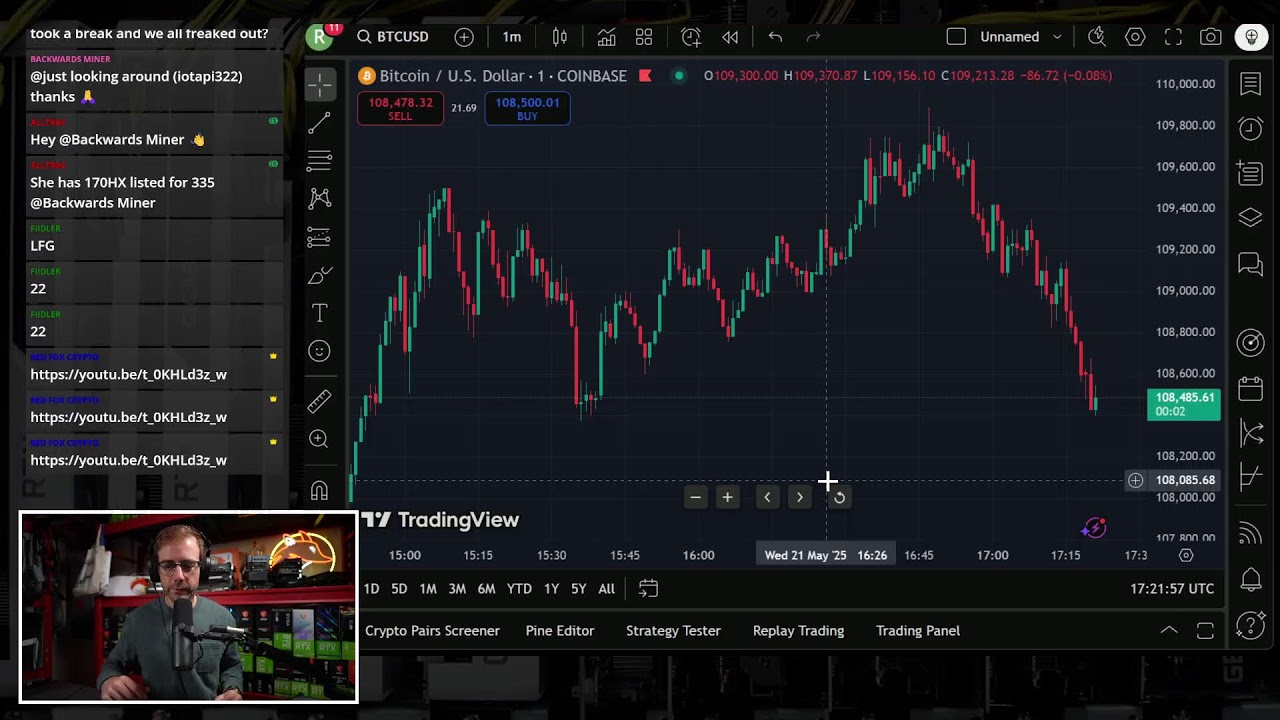Screen dimensions: 1280x720
Task: Open the notifications bell
Action: click(1251, 579)
